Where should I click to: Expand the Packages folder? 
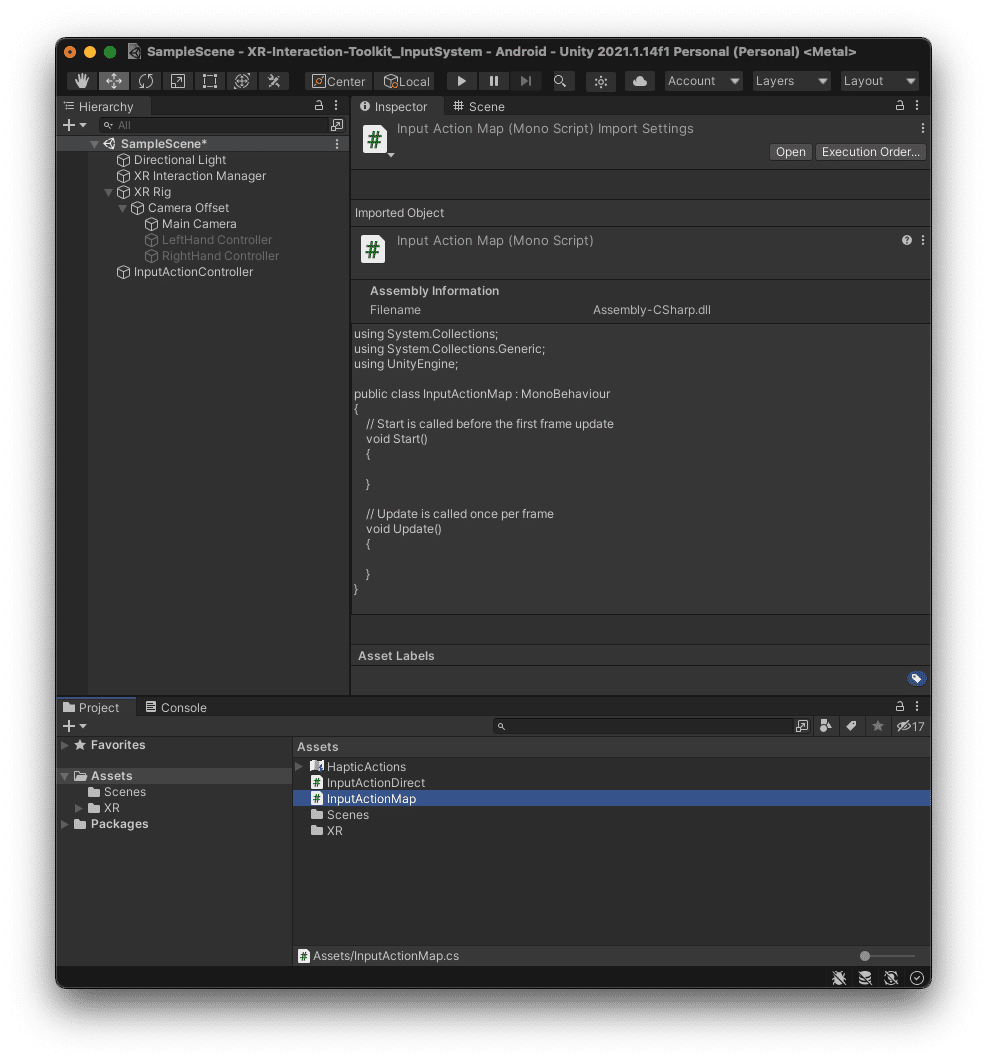65,824
